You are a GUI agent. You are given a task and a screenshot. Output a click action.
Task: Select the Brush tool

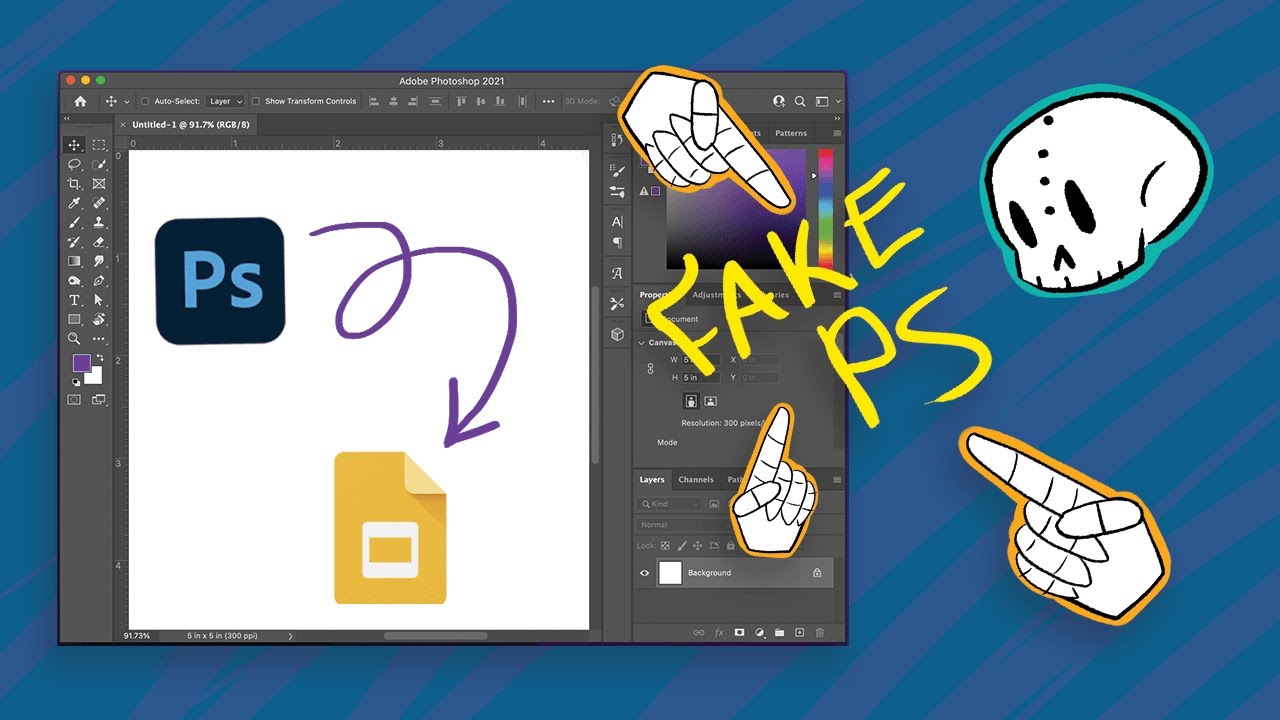[74, 222]
